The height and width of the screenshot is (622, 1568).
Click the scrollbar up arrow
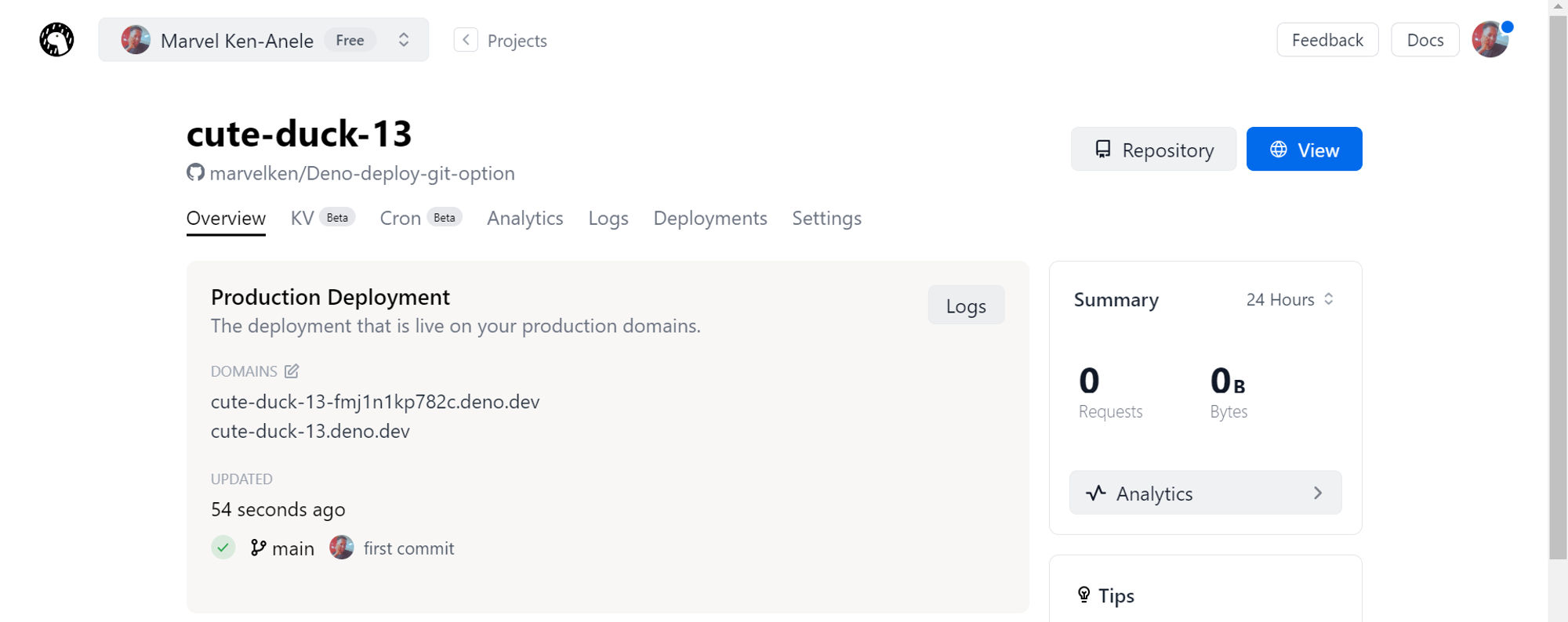pyautogui.click(x=1558, y=6)
